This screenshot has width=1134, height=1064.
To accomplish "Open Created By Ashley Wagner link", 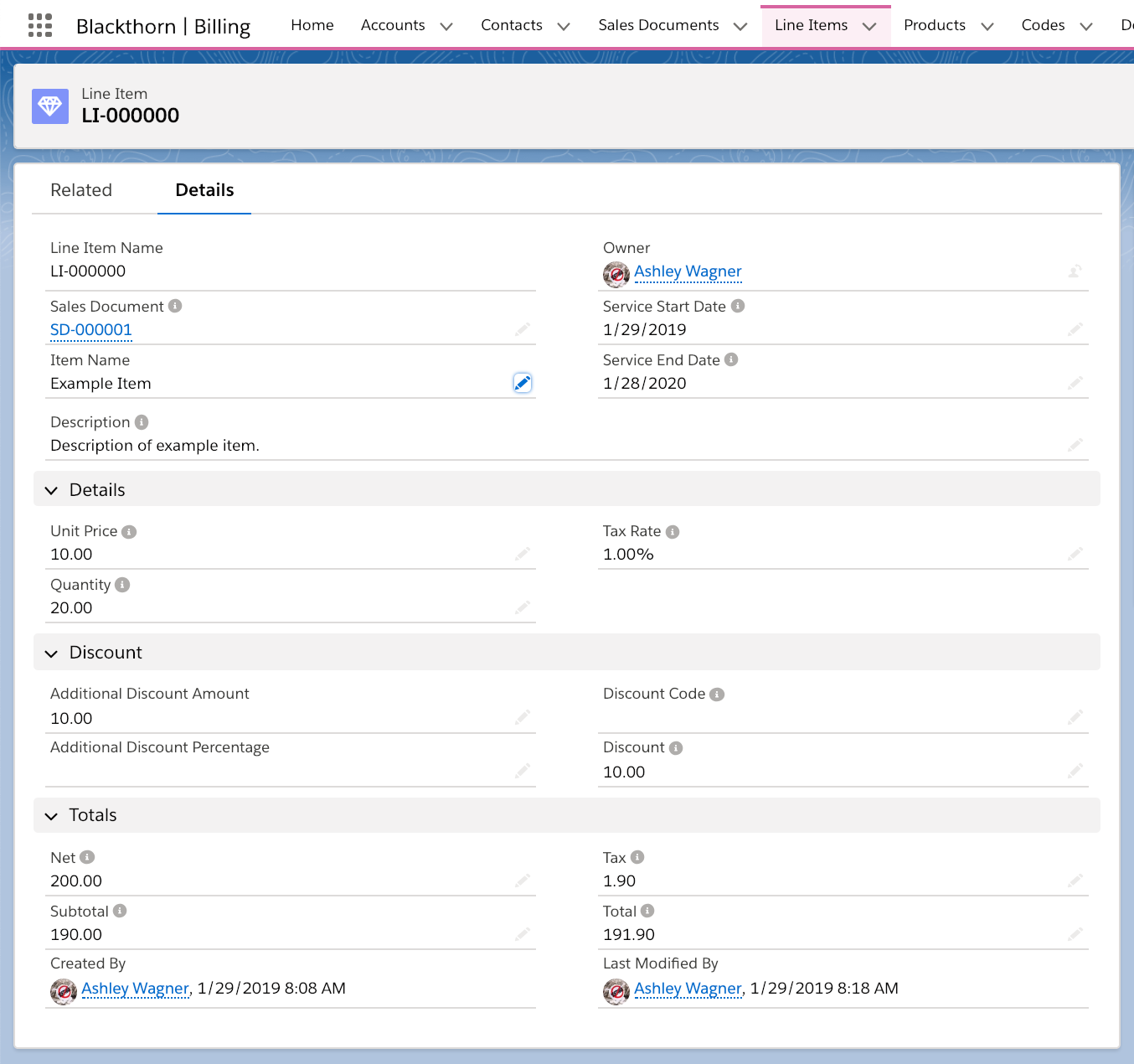I will [x=135, y=988].
